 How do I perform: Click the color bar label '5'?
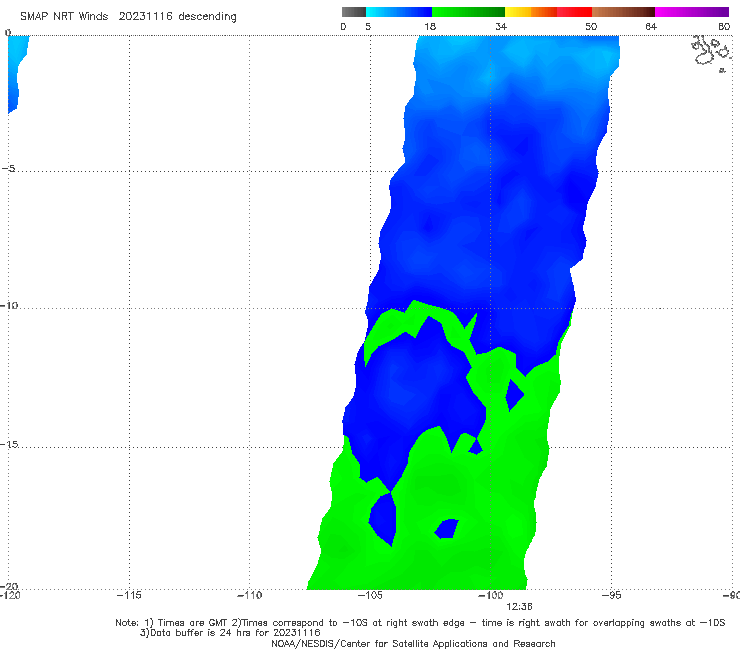click(368, 27)
